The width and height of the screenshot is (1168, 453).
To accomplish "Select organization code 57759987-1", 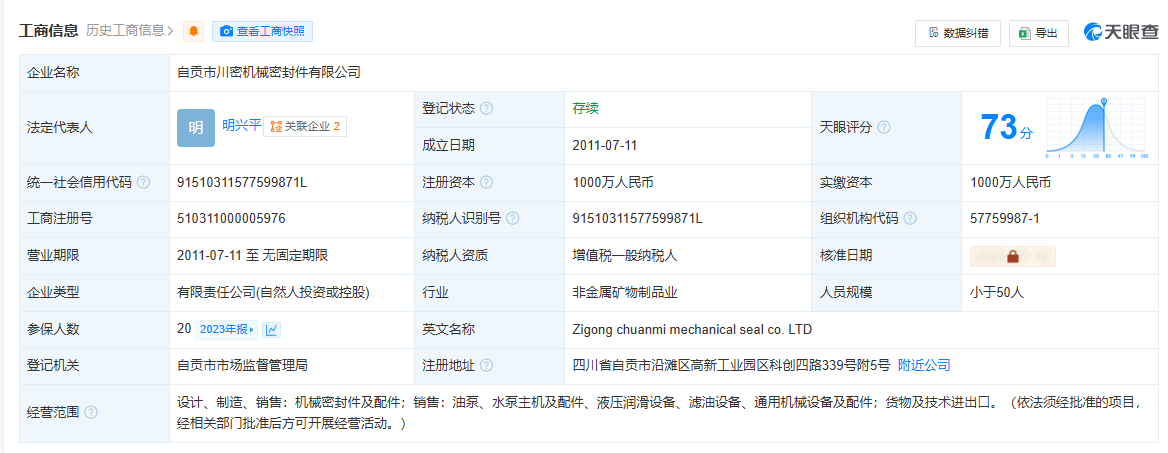I will (1005, 219).
